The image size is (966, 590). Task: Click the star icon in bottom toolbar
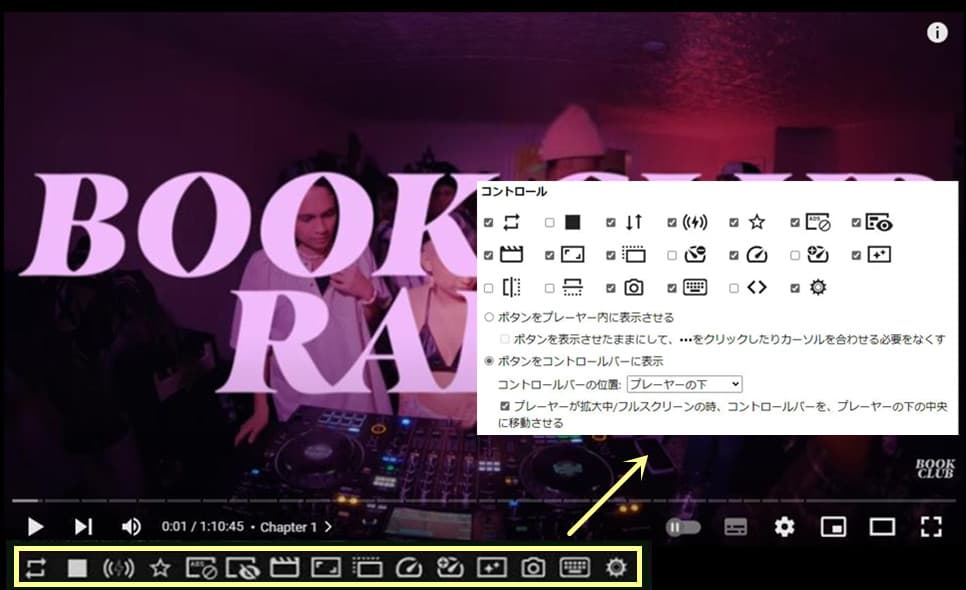(160, 567)
